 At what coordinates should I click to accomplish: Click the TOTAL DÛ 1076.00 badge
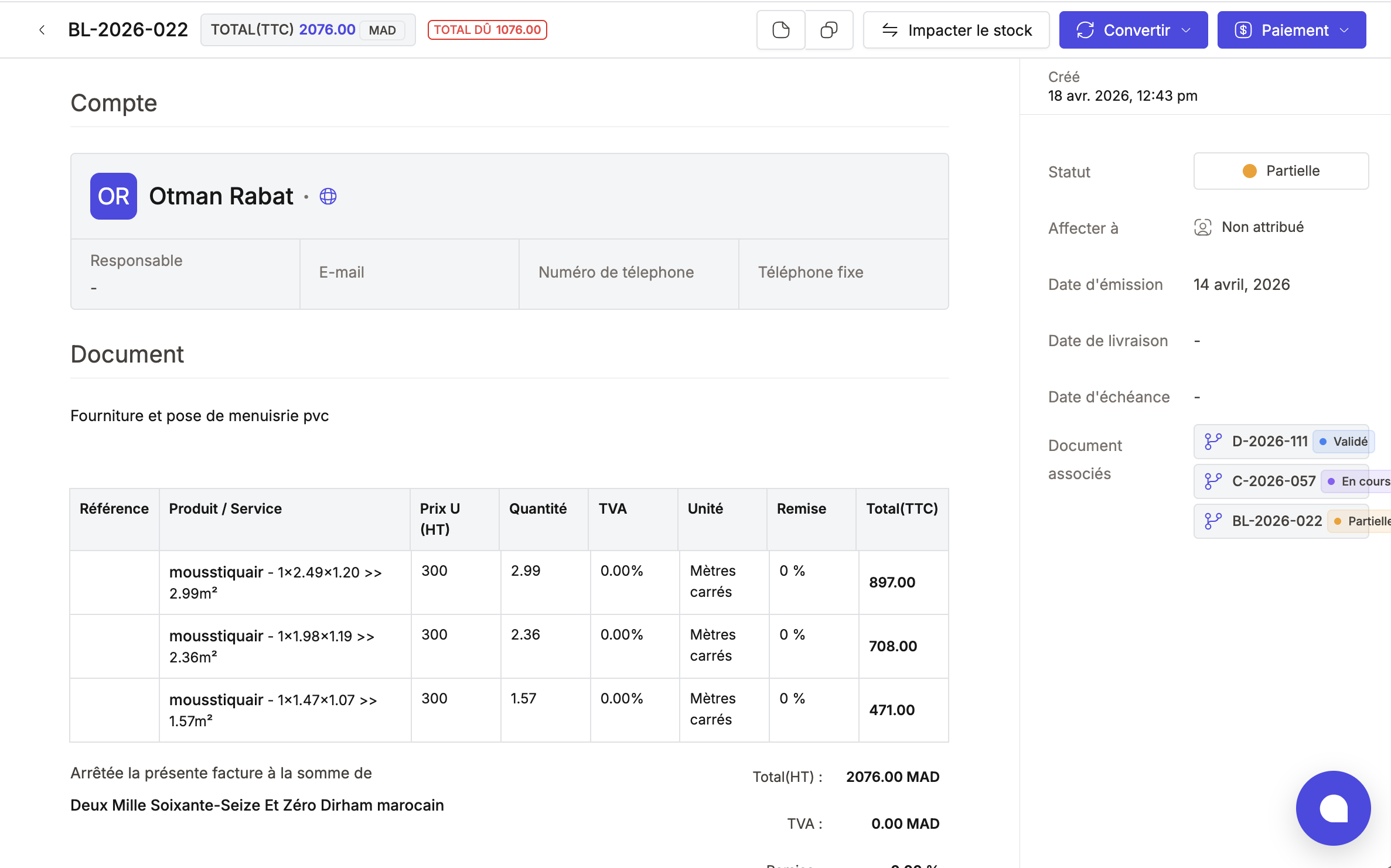487,30
